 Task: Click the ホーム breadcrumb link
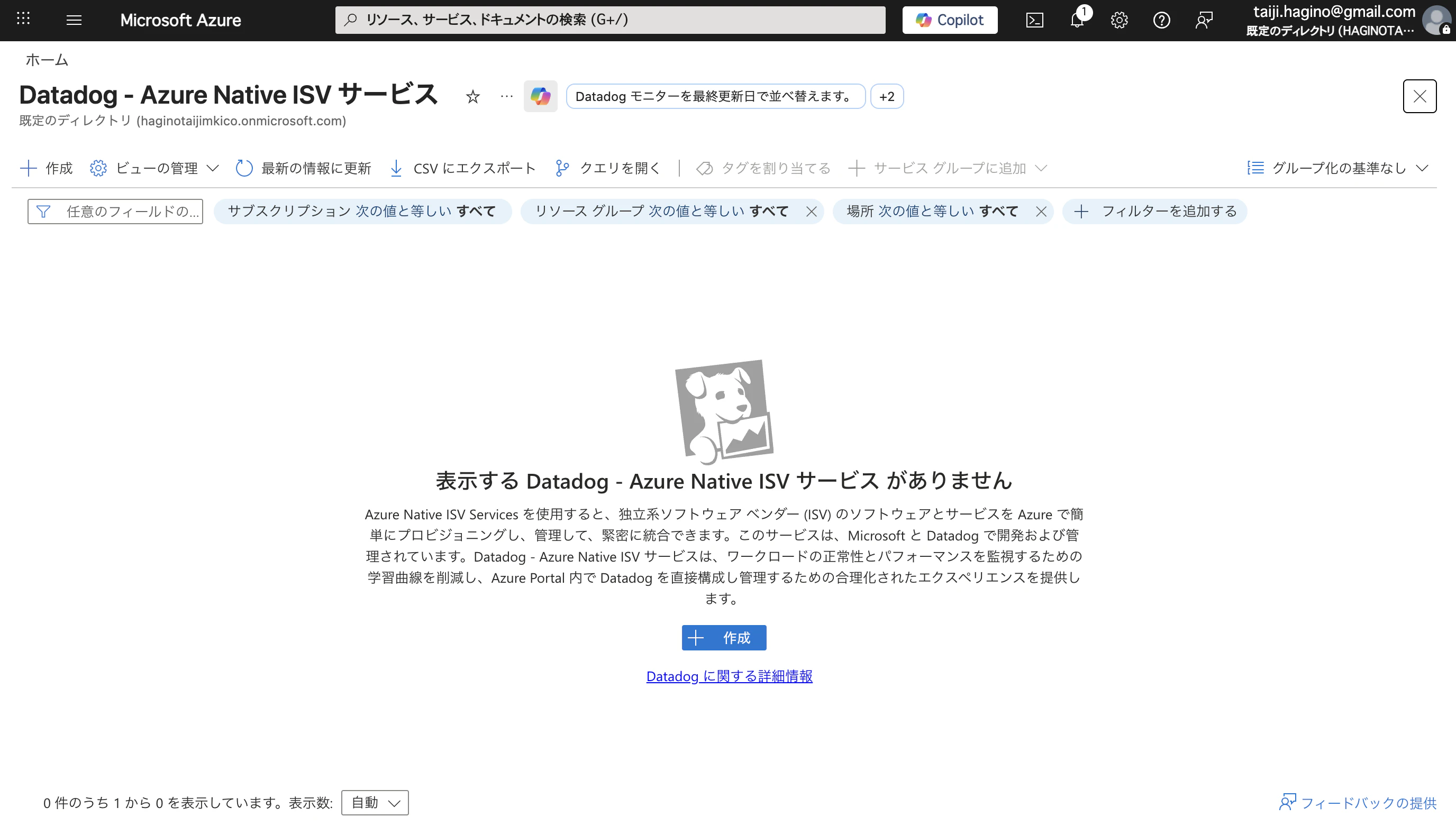tap(47, 60)
